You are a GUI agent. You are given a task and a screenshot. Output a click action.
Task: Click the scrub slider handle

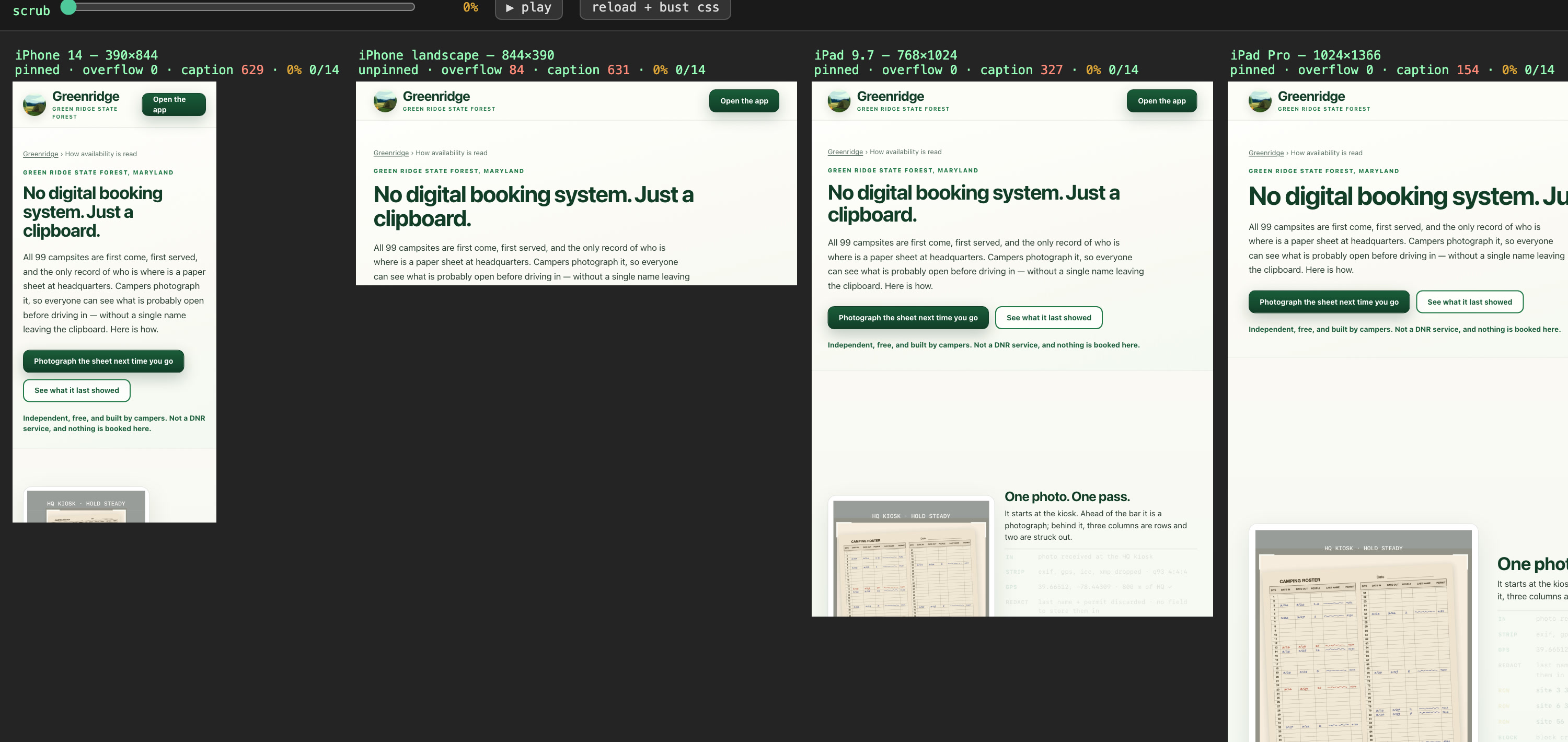click(x=69, y=7)
